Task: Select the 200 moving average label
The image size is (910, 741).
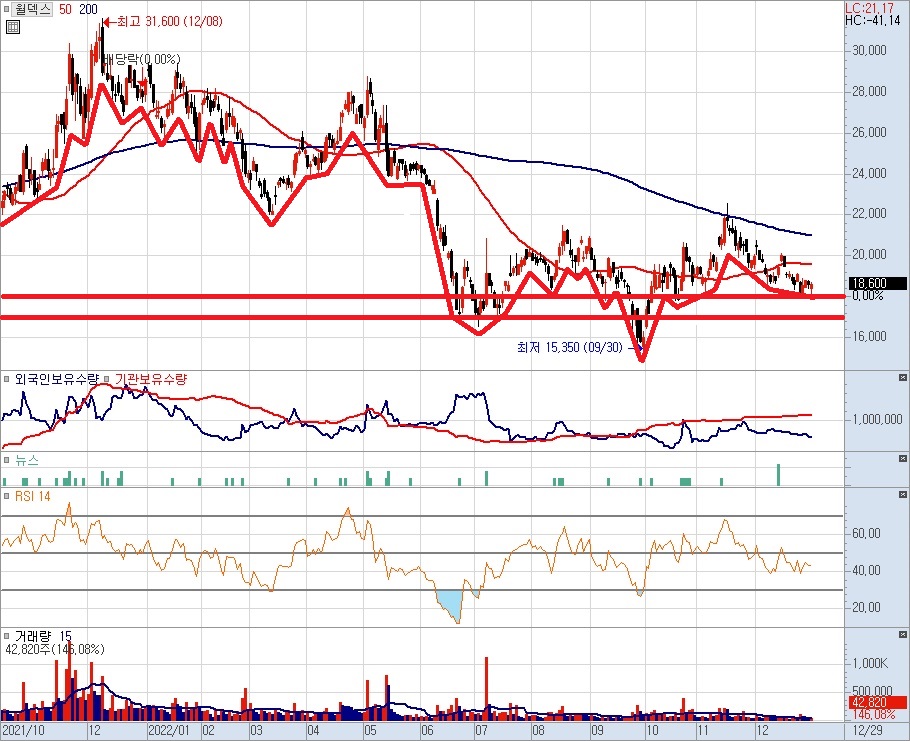Action: point(88,9)
